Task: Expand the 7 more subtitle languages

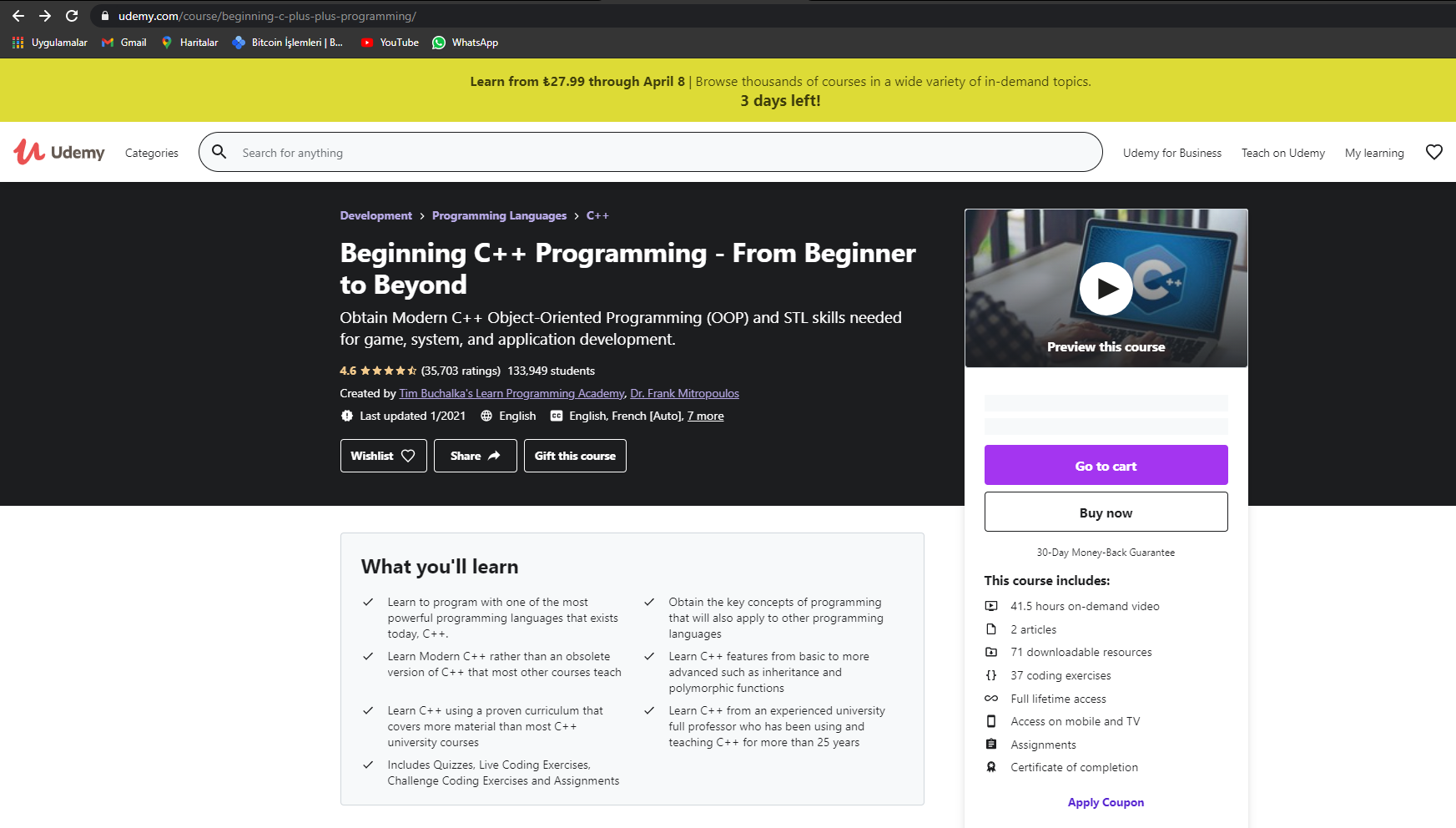Action: click(x=706, y=416)
